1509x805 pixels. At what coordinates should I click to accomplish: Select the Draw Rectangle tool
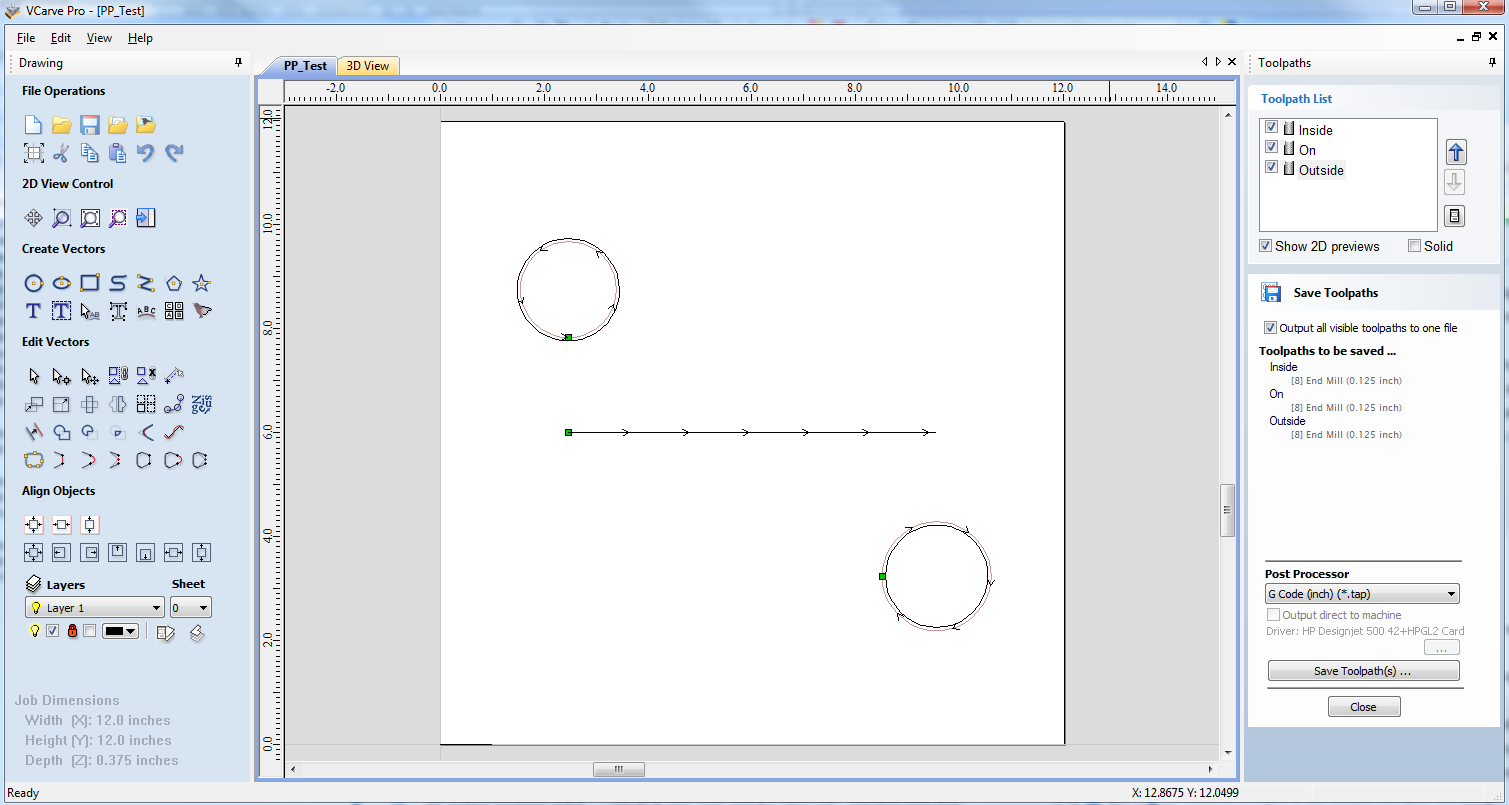point(89,283)
